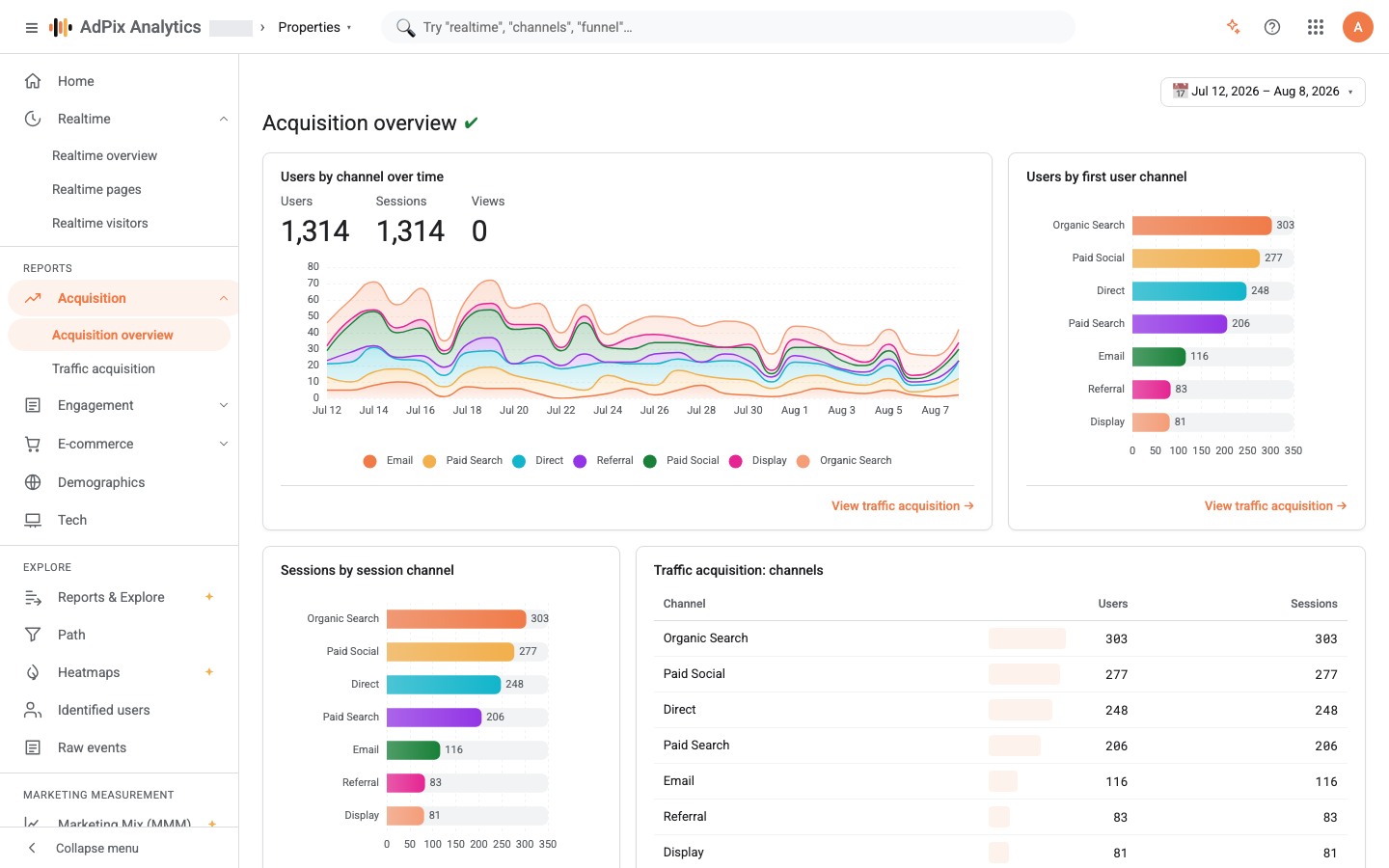Expand the Engagement section chevron
The image size is (1389, 868).
click(224, 405)
